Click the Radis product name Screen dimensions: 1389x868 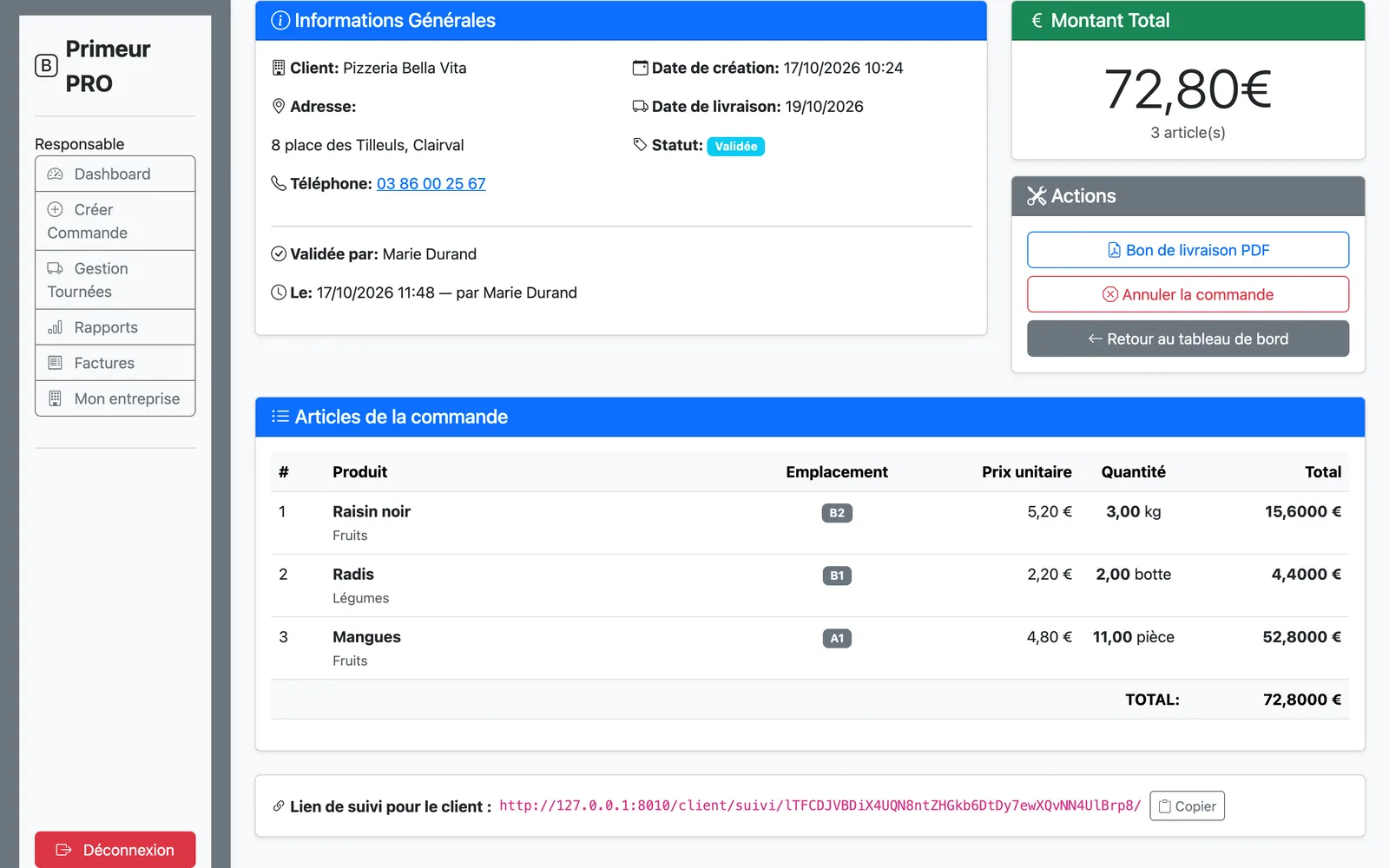pyautogui.click(x=353, y=574)
